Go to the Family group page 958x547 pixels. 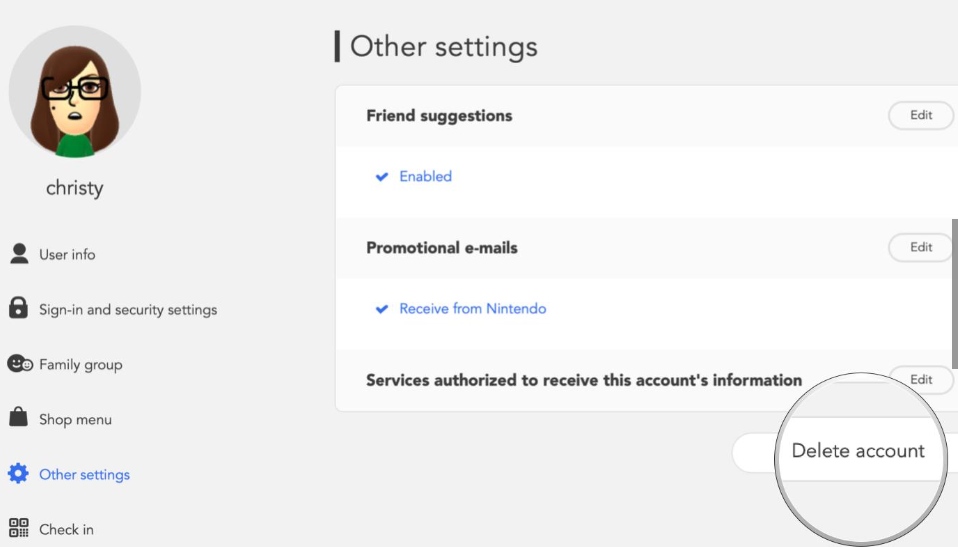pyautogui.click(x=80, y=365)
